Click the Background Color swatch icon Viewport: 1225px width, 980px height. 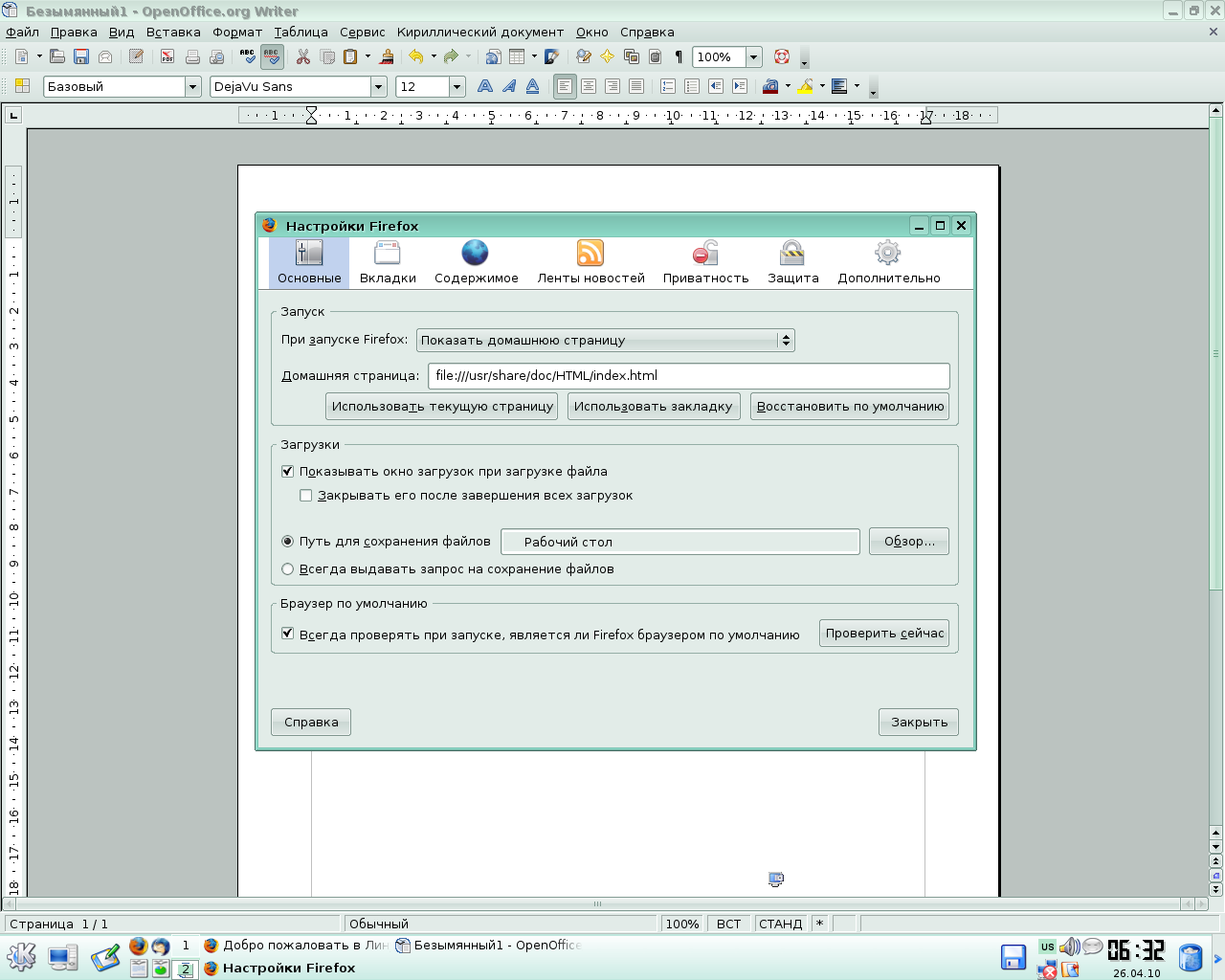click(x=839, y=86)
